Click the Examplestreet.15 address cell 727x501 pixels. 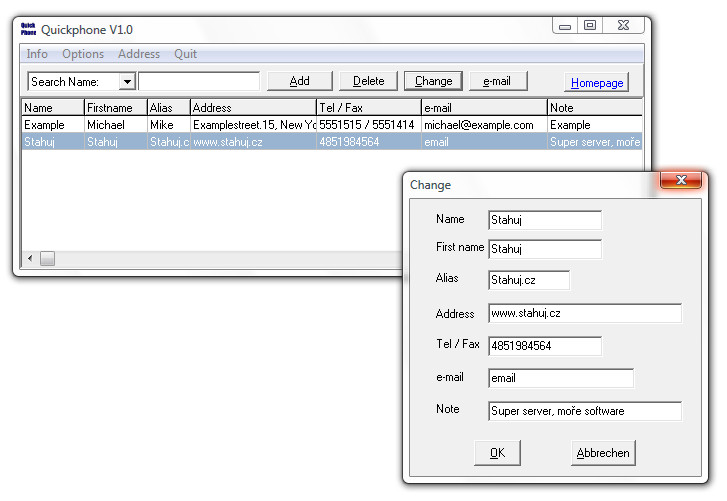(x=253, y=125)
